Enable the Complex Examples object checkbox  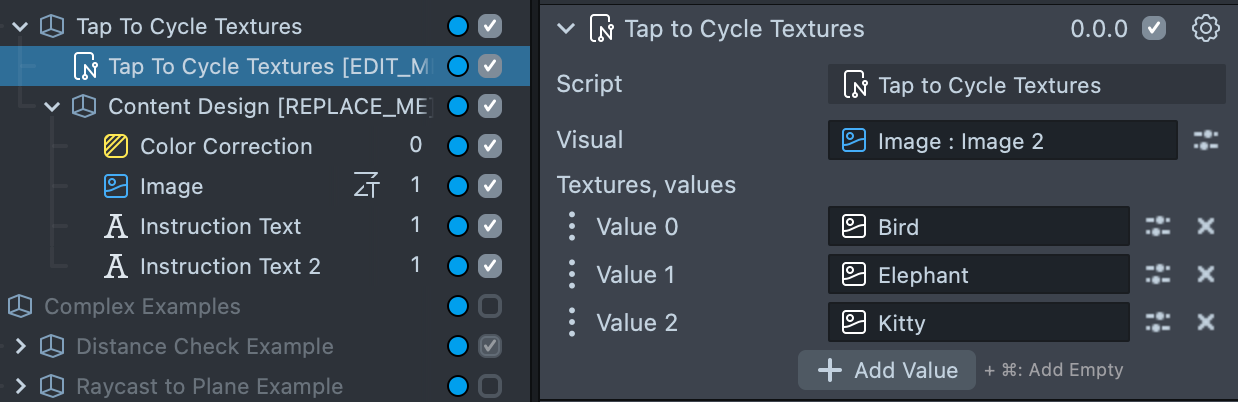click(490, 306)
